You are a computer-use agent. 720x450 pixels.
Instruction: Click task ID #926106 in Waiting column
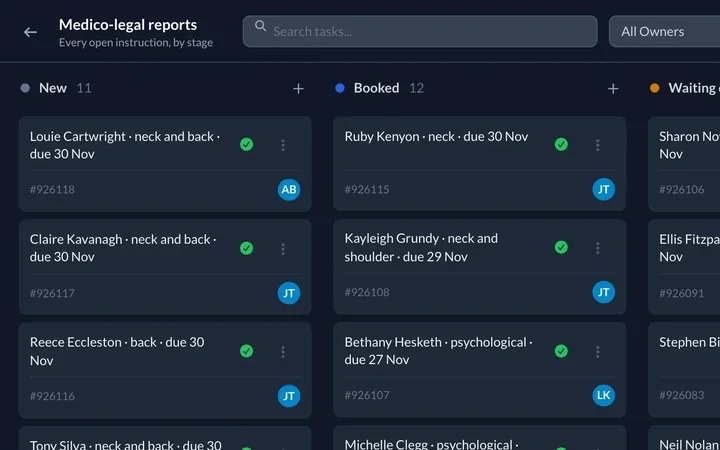[682, 189]
